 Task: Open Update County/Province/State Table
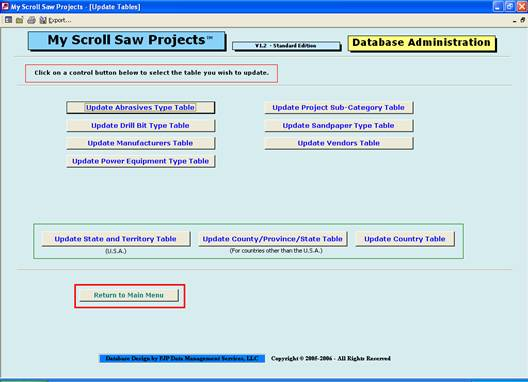point(272,239)
